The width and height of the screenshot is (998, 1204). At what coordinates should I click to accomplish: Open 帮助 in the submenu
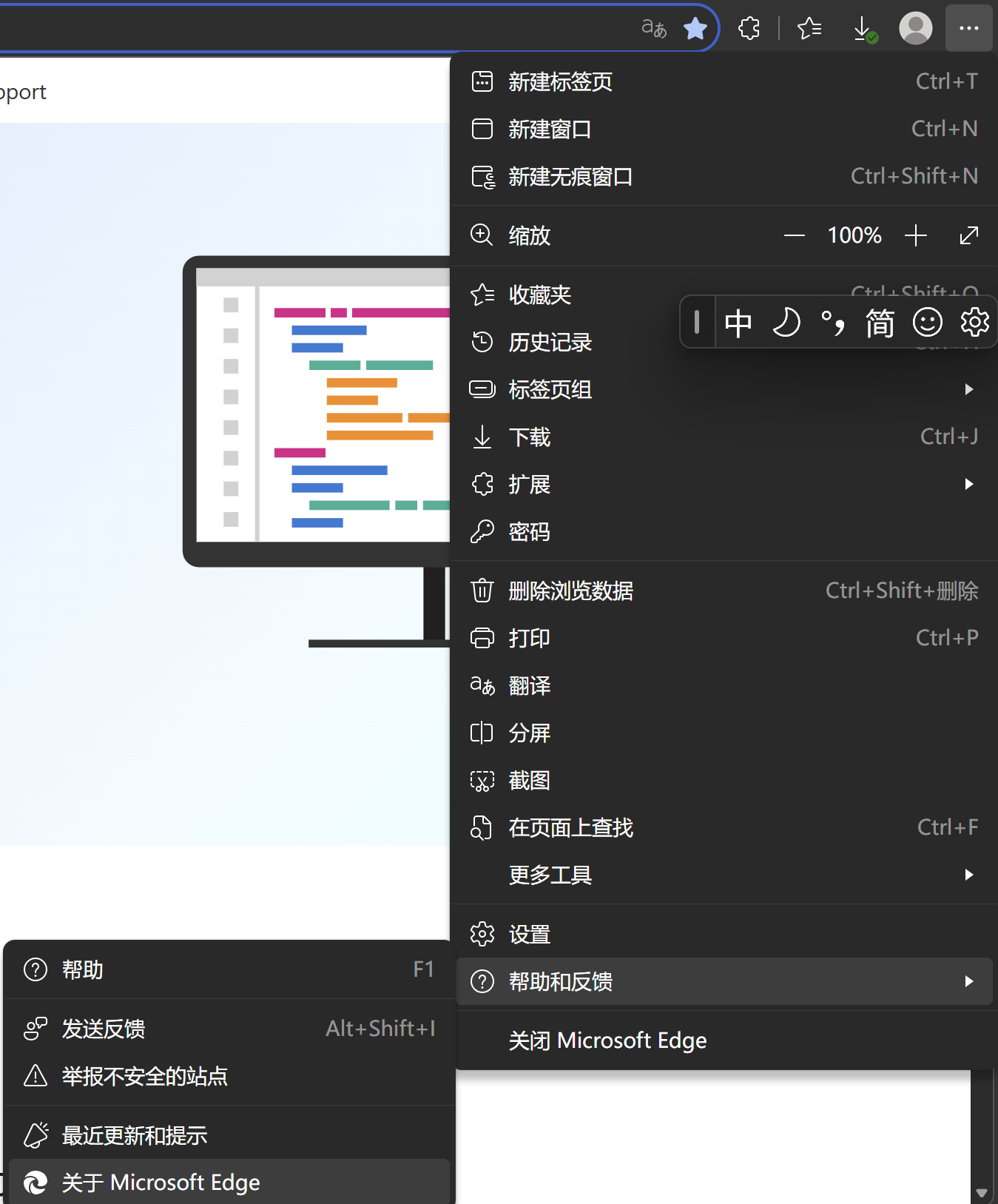tap(229, 969)
